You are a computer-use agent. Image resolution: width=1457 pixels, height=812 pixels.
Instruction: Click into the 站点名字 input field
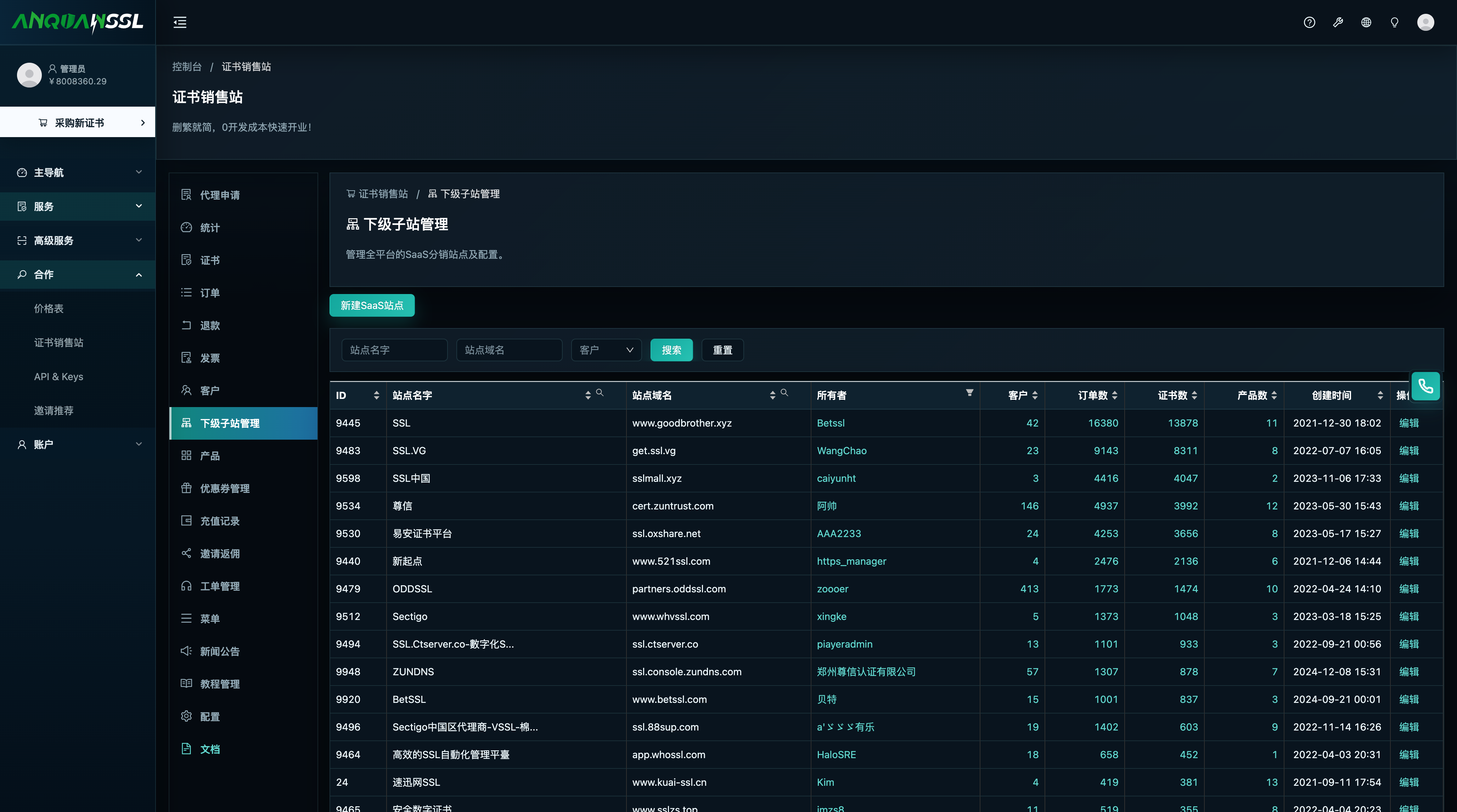point(394,350)
